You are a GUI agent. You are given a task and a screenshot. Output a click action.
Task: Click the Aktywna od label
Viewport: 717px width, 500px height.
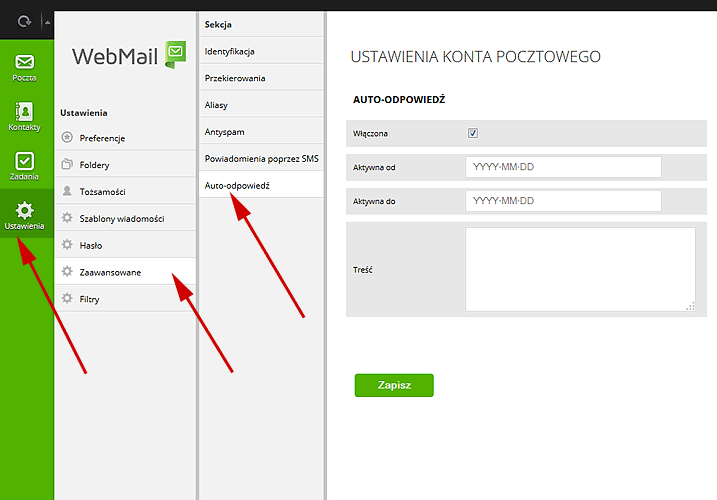[x=374, y=167]
